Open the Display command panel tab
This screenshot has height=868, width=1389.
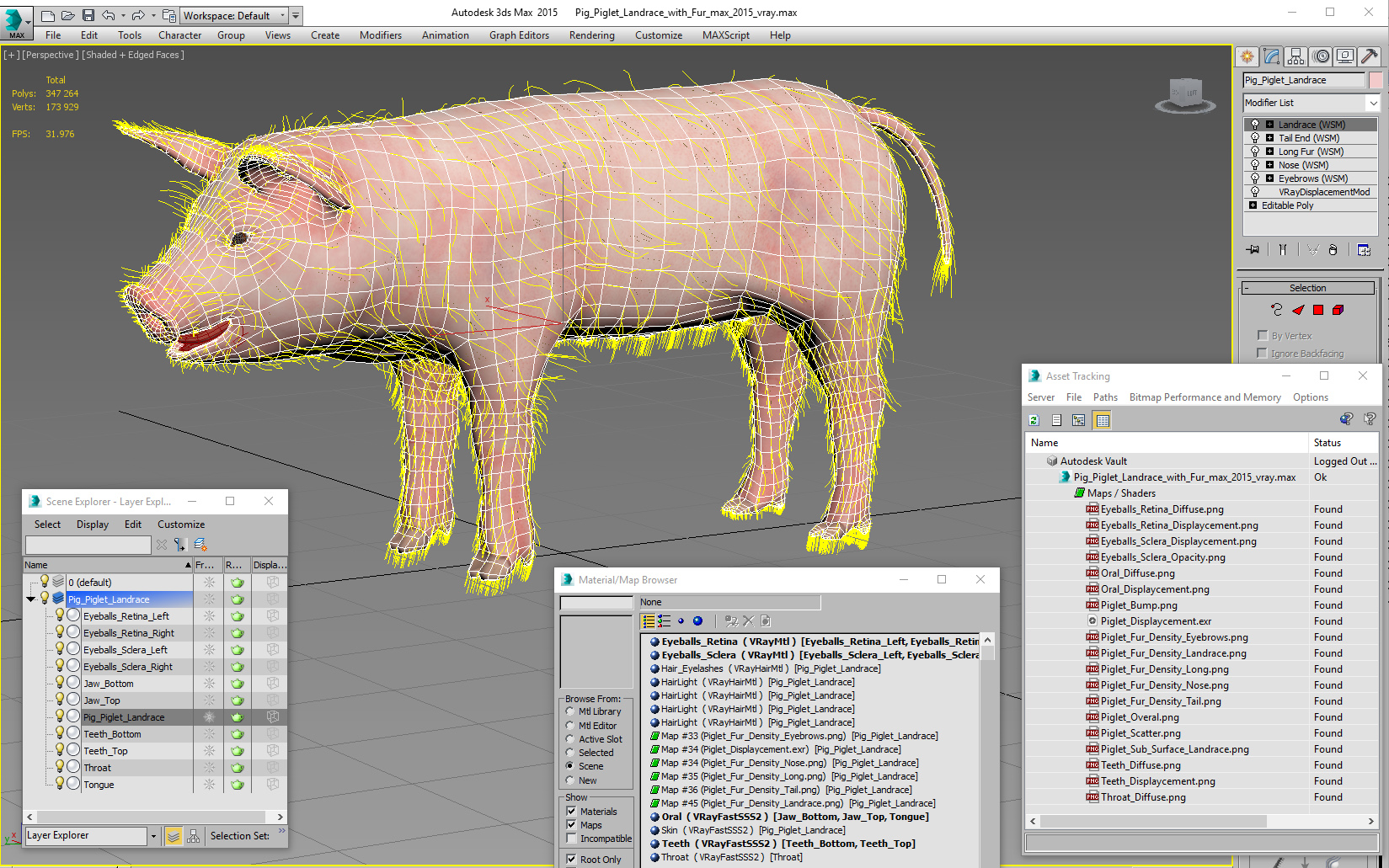point(1345,56)
